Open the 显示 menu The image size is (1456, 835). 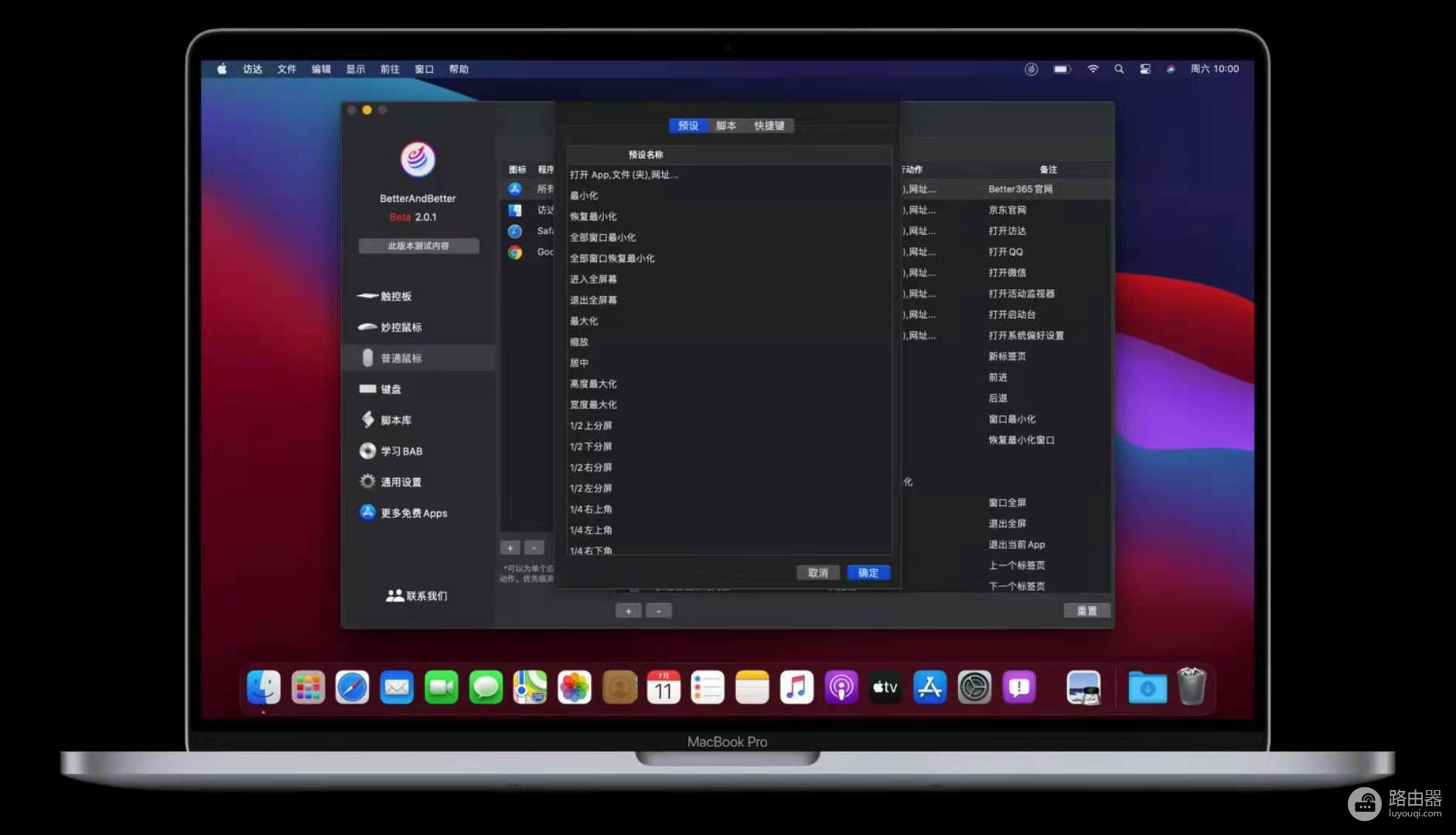(x=356, y=69)
